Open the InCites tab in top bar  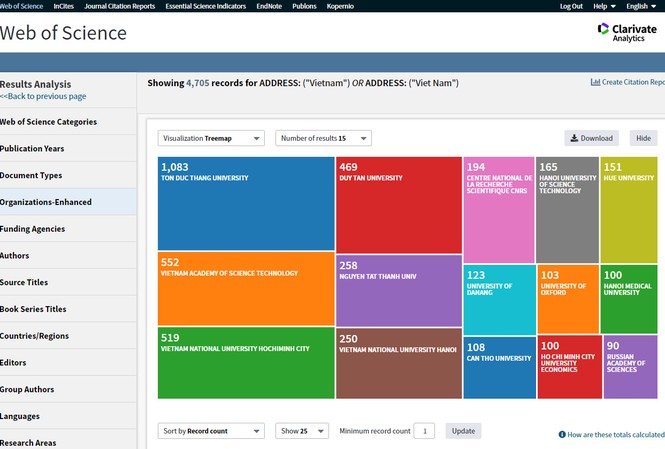tap(64, 6)
